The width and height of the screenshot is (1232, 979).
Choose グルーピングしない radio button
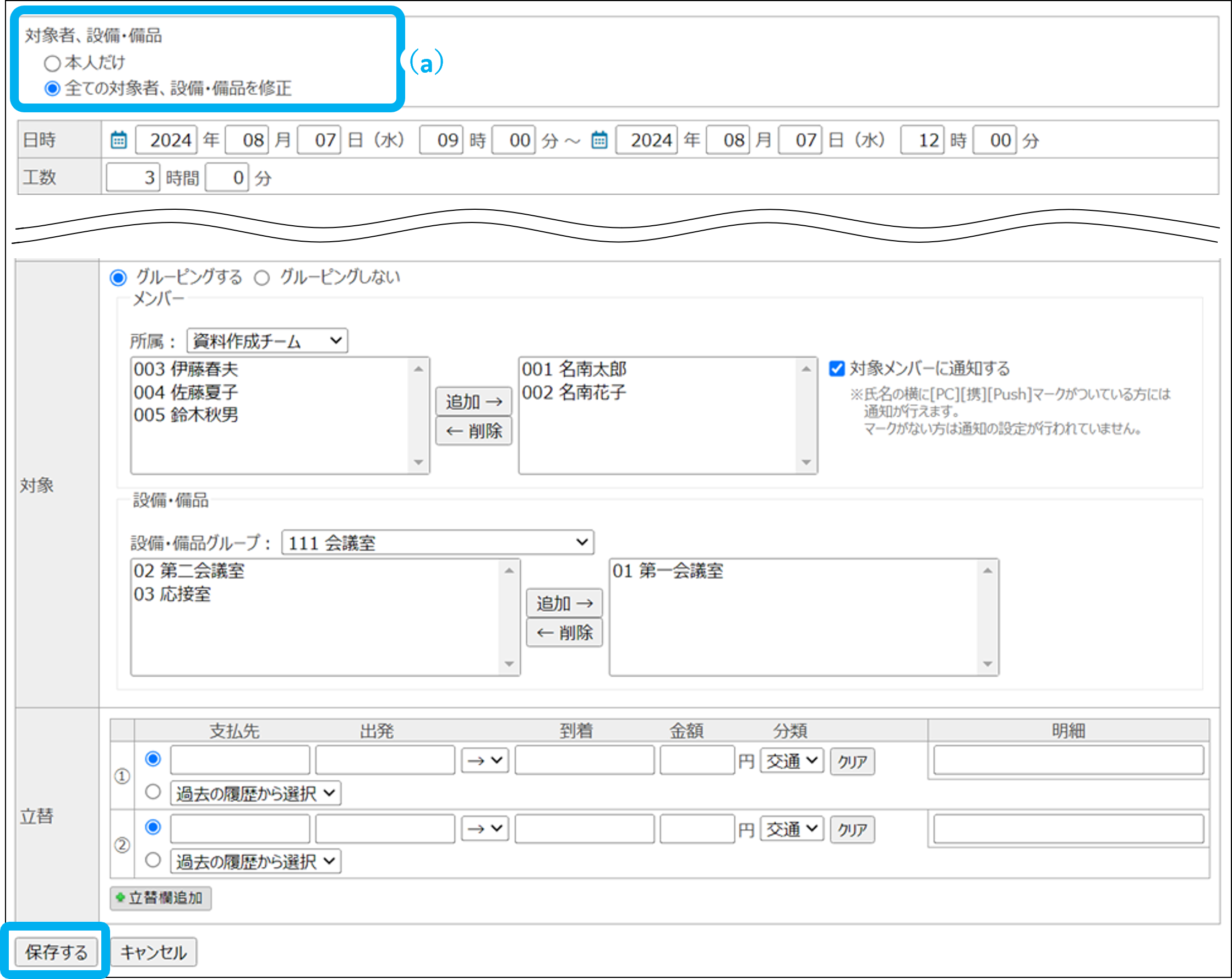(261, 278)
